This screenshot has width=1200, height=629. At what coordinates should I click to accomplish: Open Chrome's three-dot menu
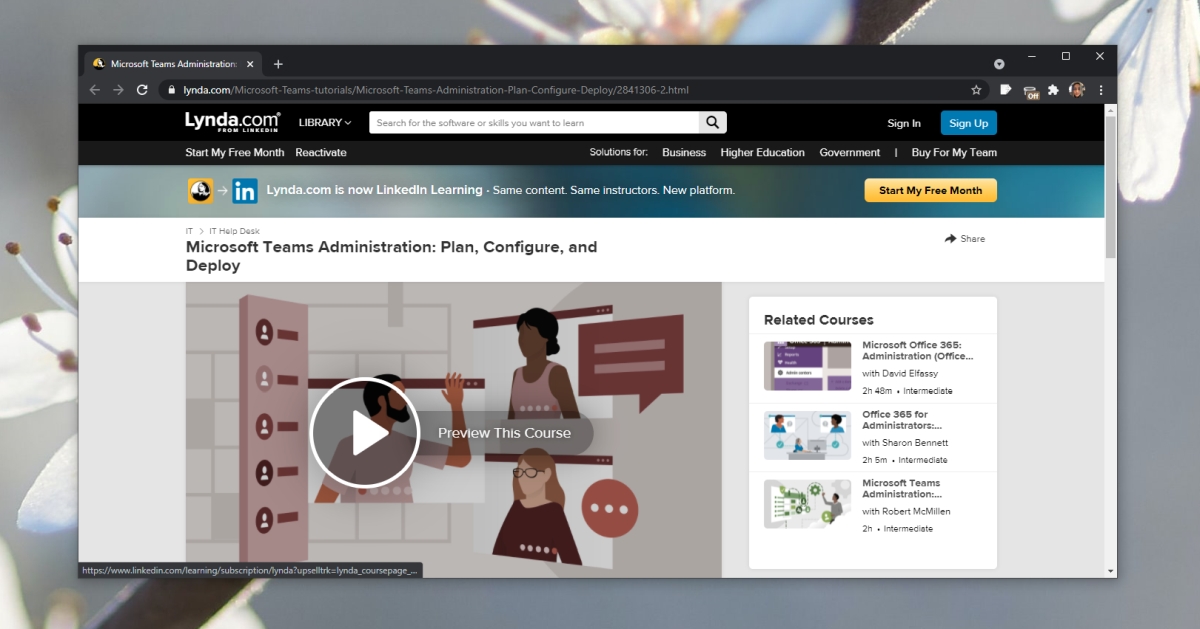click(x=1101, y=90)
